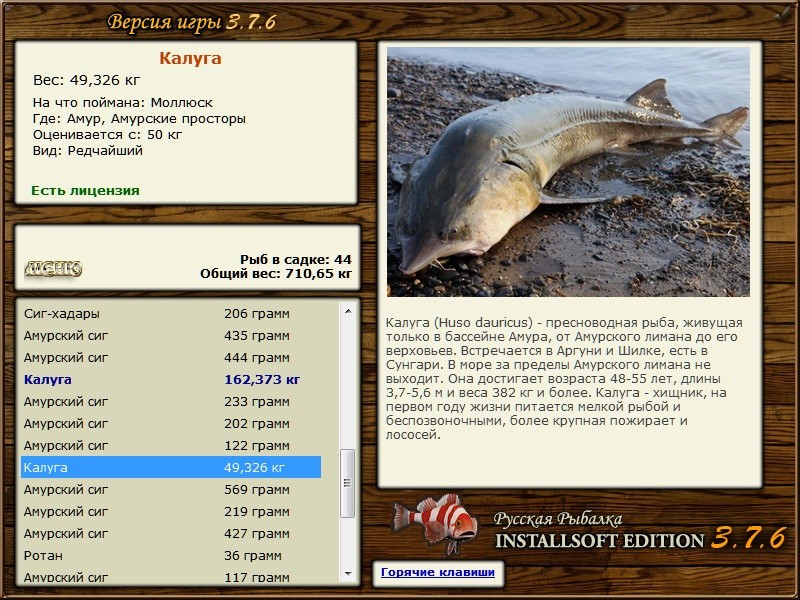Select the Сиг-хадары 206 грамм row
Viewport: 800px width, 600px height.
point(171,313)
